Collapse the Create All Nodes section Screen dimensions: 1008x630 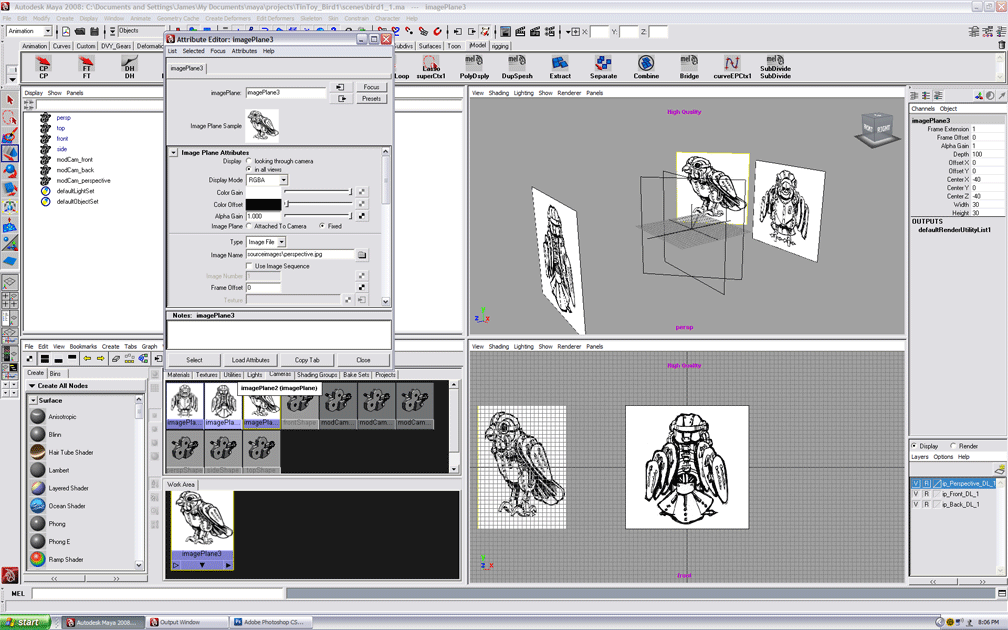(x=32, y=386)
